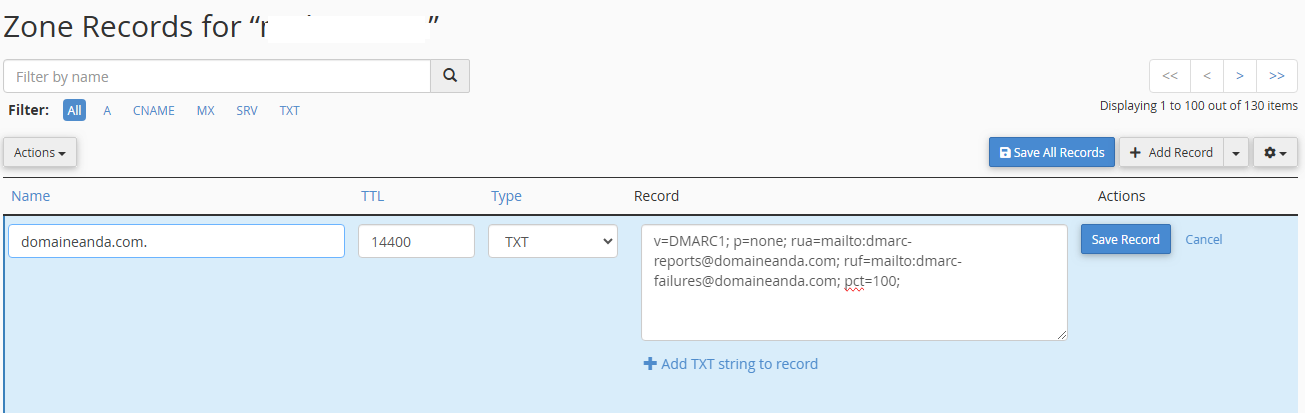
Task: Jump to last page of records
Action: (x=1277, y=76)
